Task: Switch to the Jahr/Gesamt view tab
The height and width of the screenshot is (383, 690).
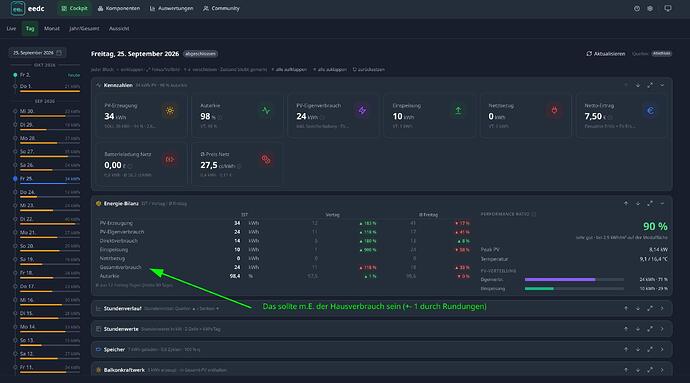Action: coord(84,29)
